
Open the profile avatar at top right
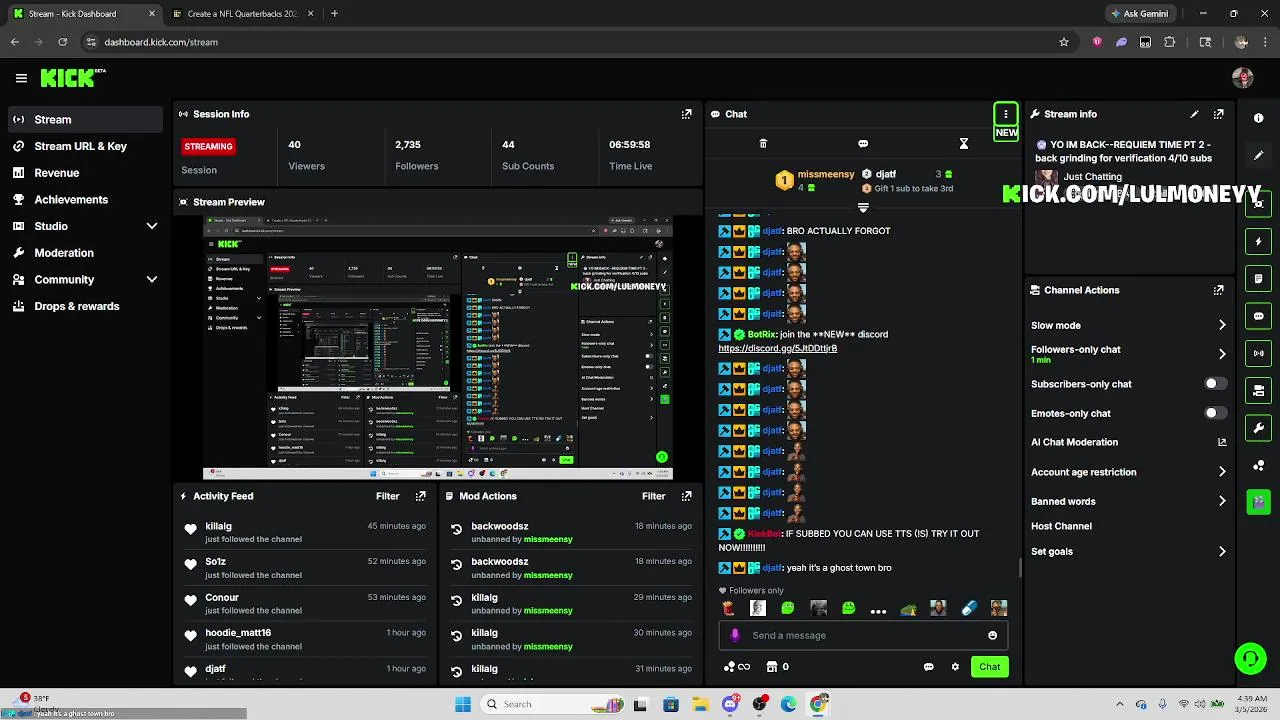coord(1243,78)
